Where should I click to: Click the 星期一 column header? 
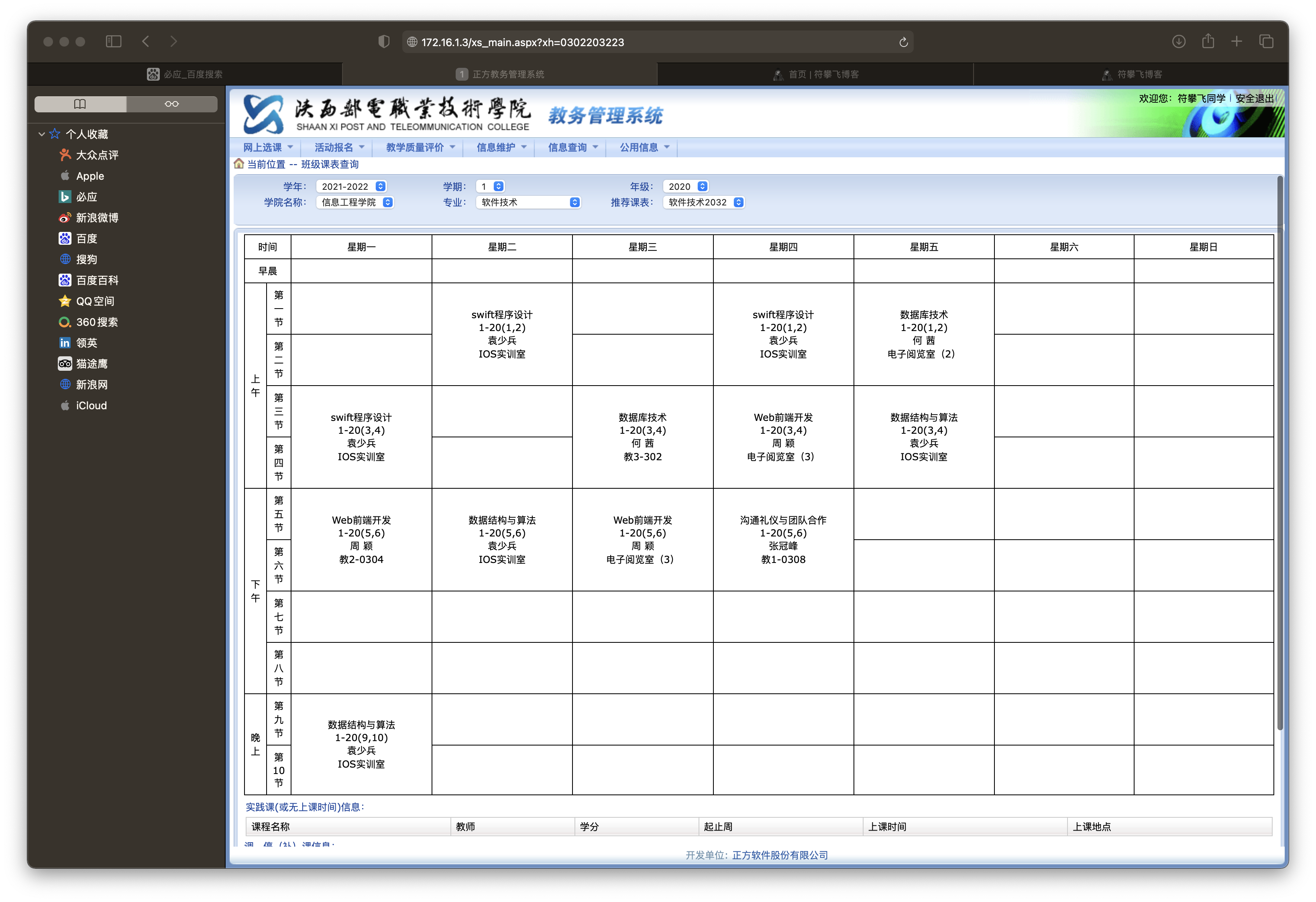(361, 247)
